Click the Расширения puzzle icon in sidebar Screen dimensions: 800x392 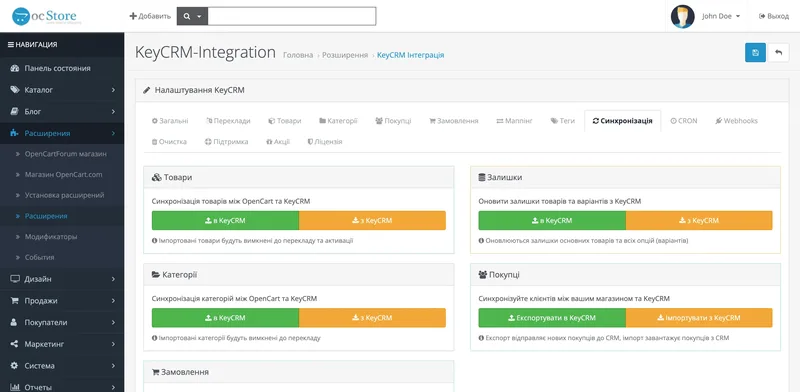(x=15, y=133)
